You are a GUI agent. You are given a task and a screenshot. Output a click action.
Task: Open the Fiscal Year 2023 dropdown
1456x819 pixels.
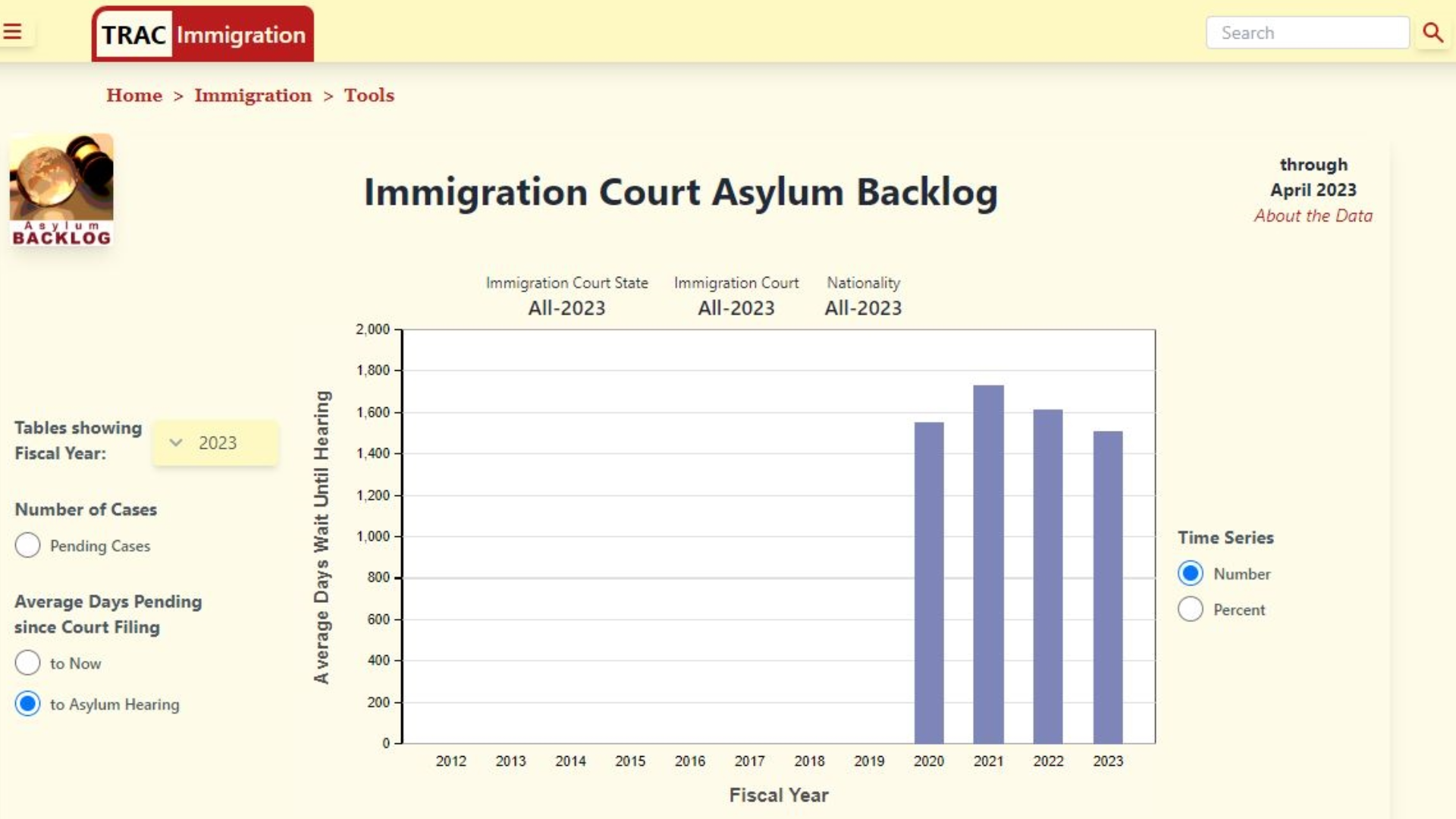215,442
